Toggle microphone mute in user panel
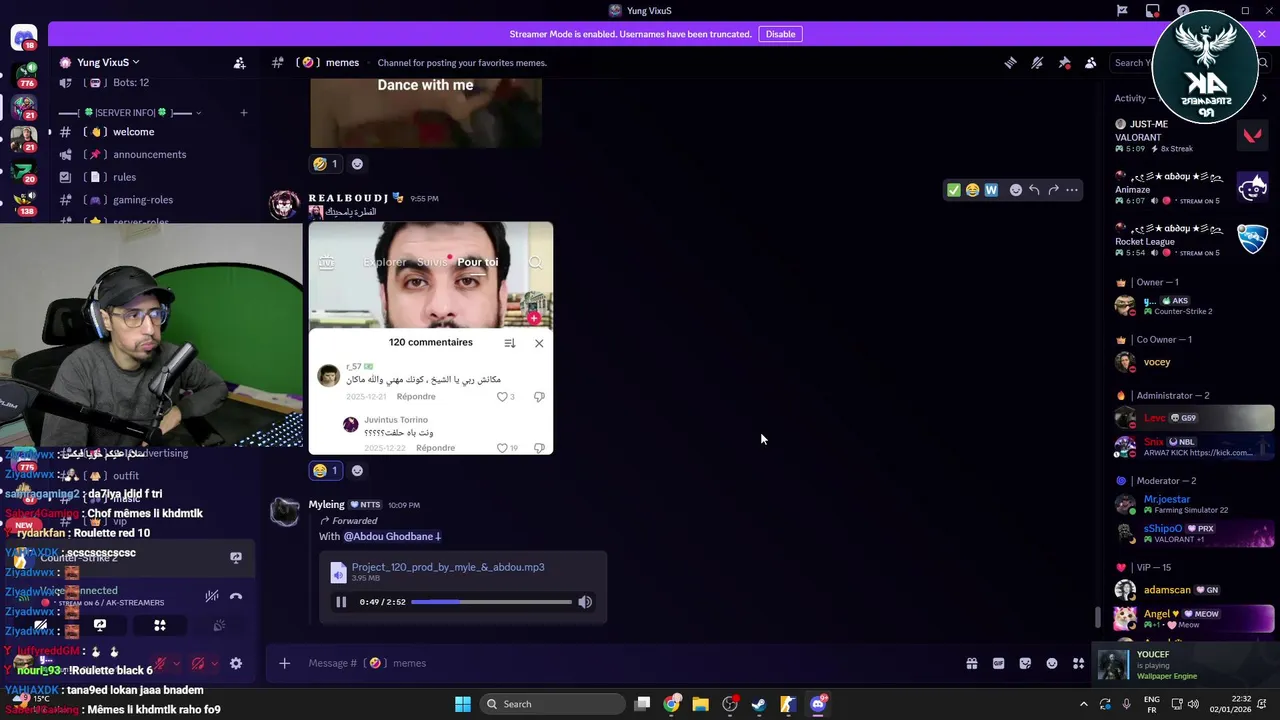This screenshot has height=720, width=1280. [x=160, y=663]
